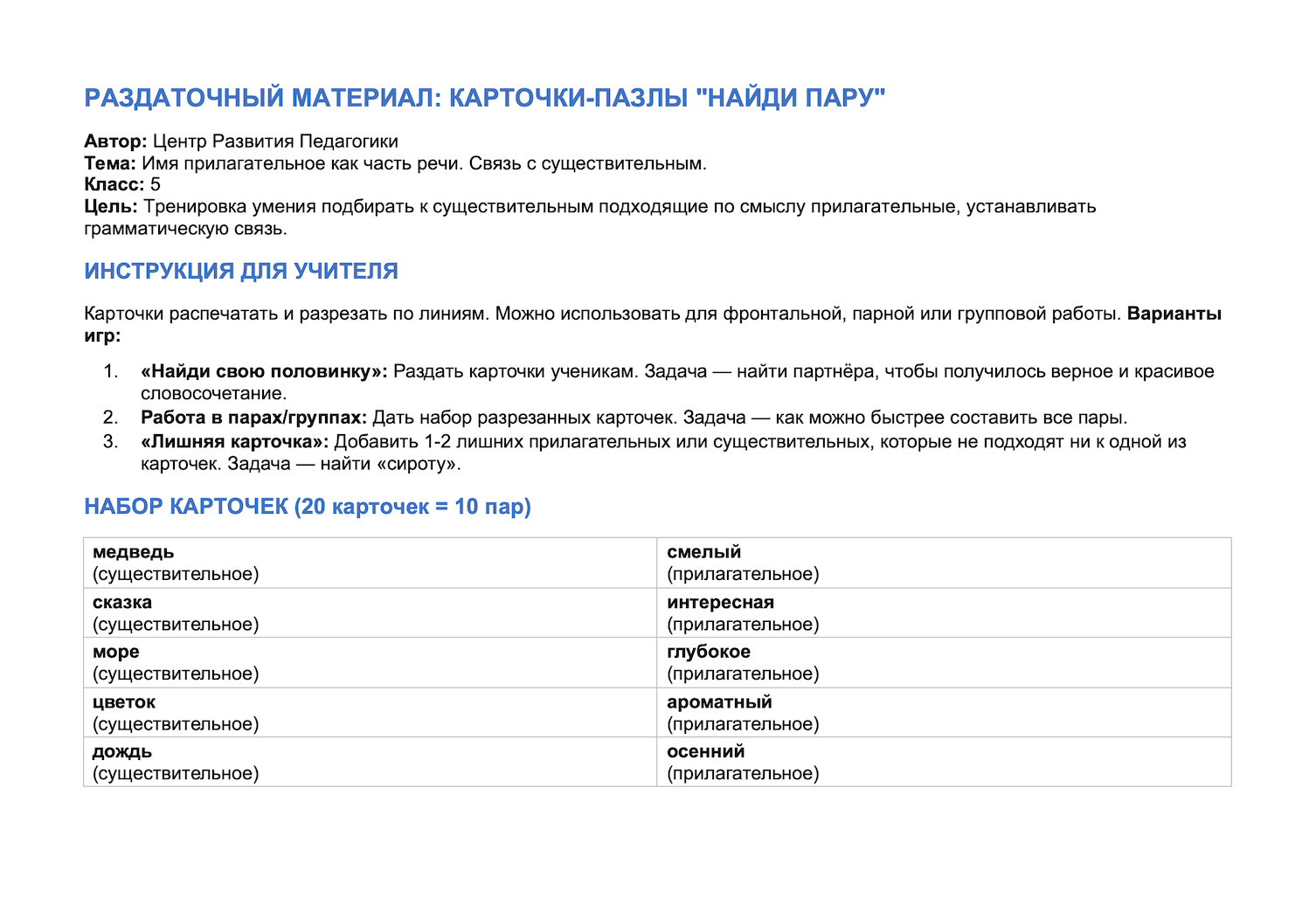The height and width of the screenshot is (905, 1316).
Task: Select the '«Лишняя карточка»' list item
Action: pyautogui.click(x=663, y=452)
